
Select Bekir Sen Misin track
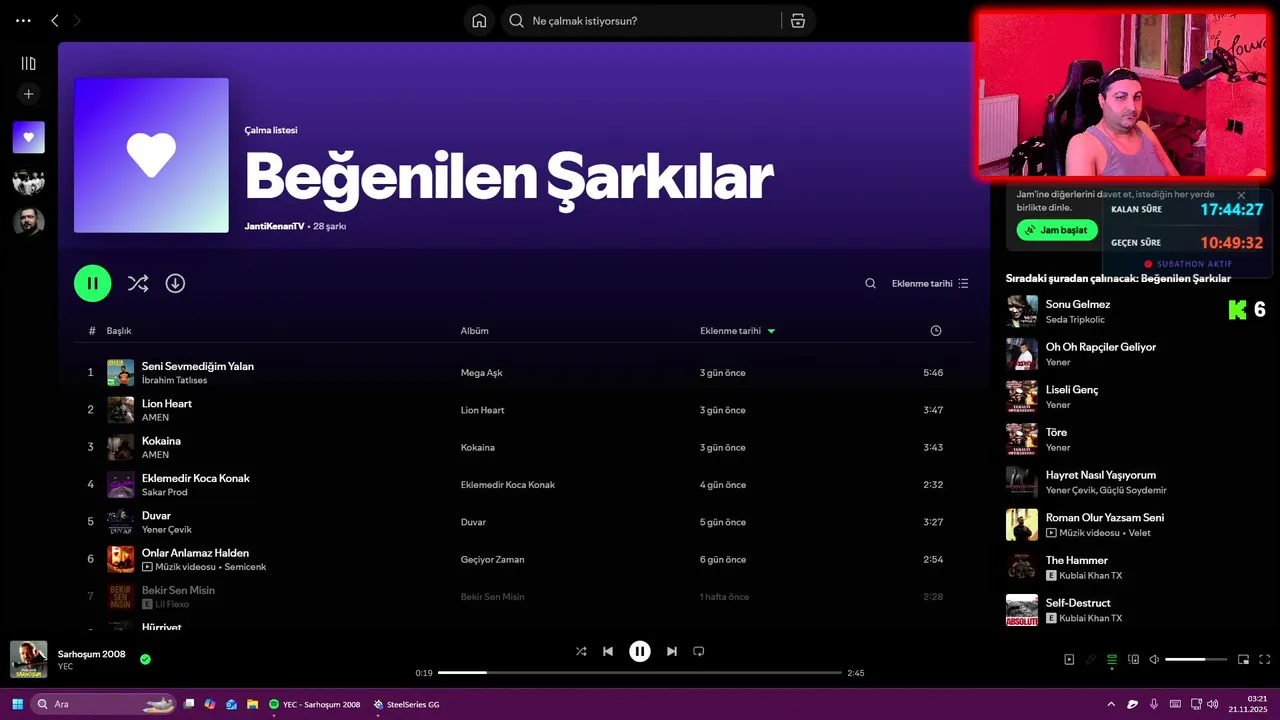pyautogui.click(x=524, y=596)
